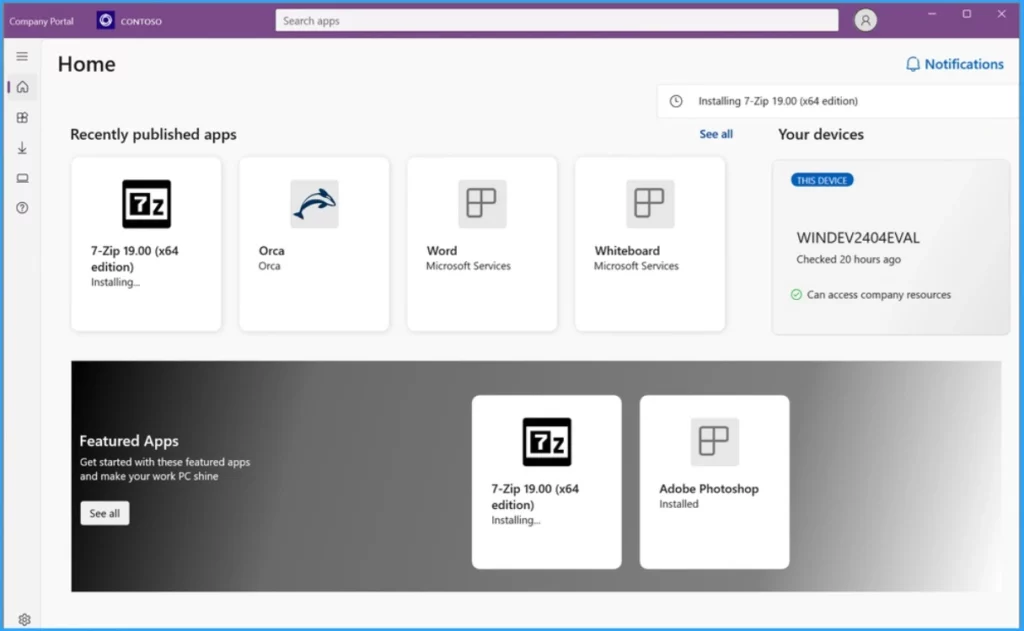Click the 'Company Portal' title text
The width and height of the screenshot is (1024, 631).
[41, 21]
